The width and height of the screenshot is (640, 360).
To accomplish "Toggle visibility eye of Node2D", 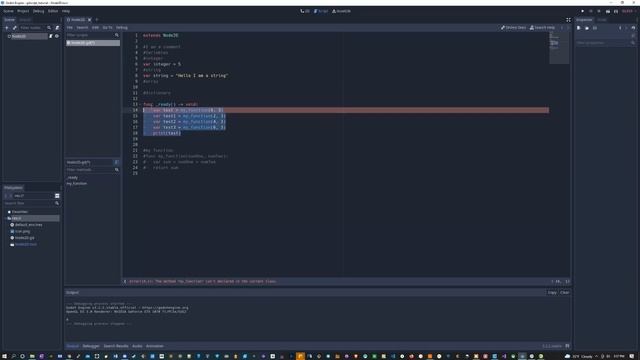I will (x=57, y=36).
